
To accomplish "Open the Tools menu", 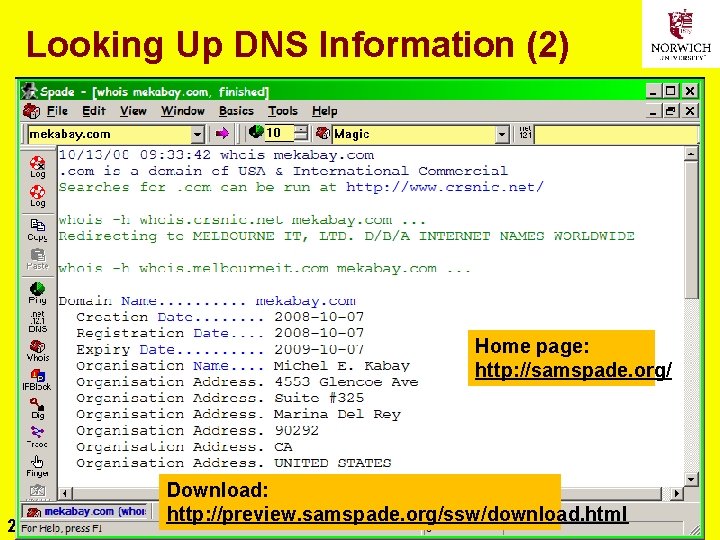I will [x=283, y=111].
